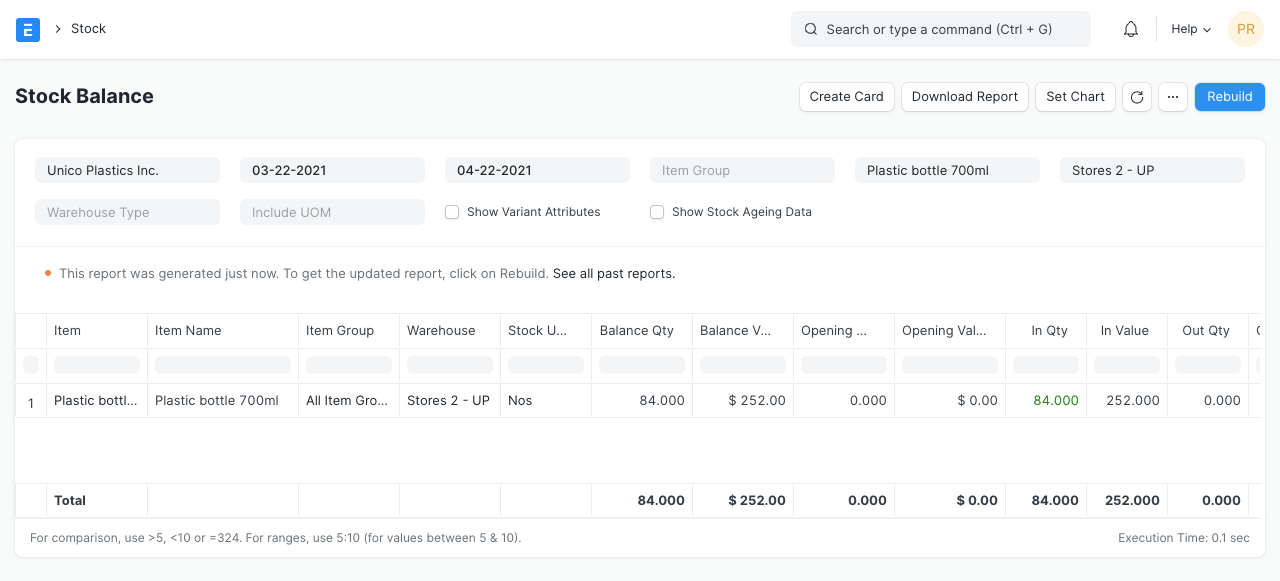Open the Item Group filter dropdown
1280x581 pixels.
pos(742,170)
